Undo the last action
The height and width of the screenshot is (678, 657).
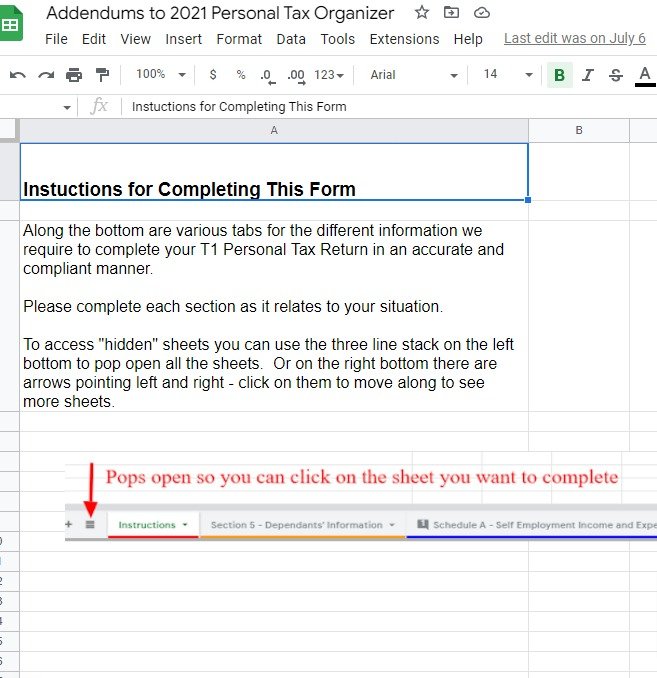coord(18,75)
